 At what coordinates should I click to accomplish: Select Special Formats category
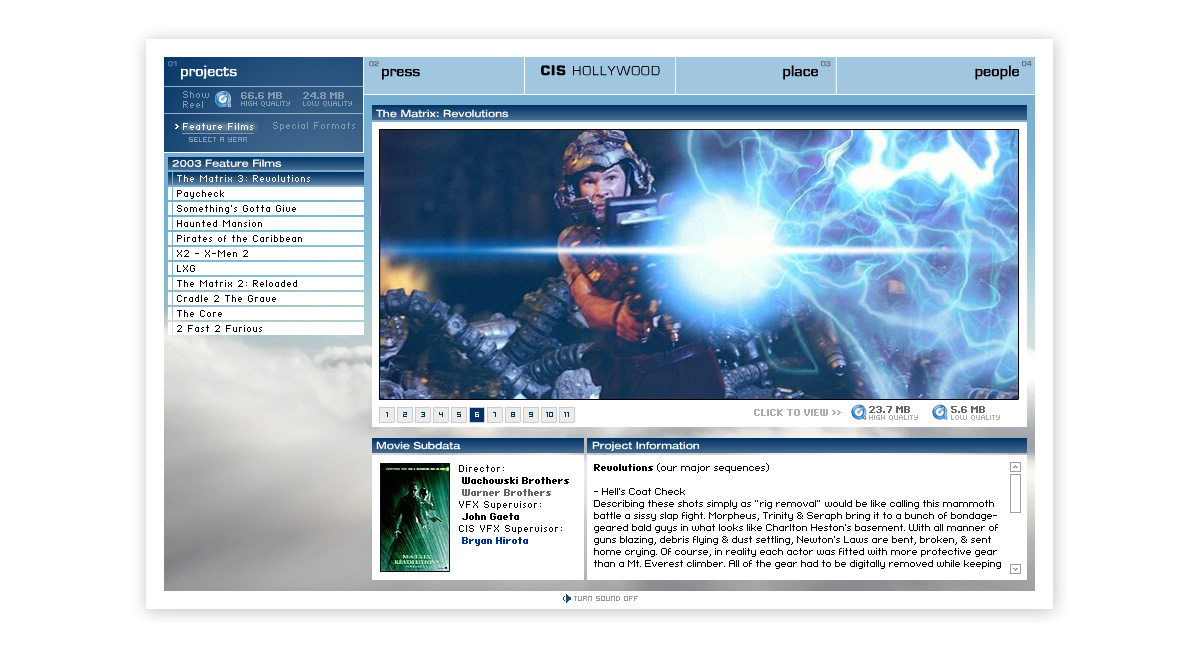(314, 127)
